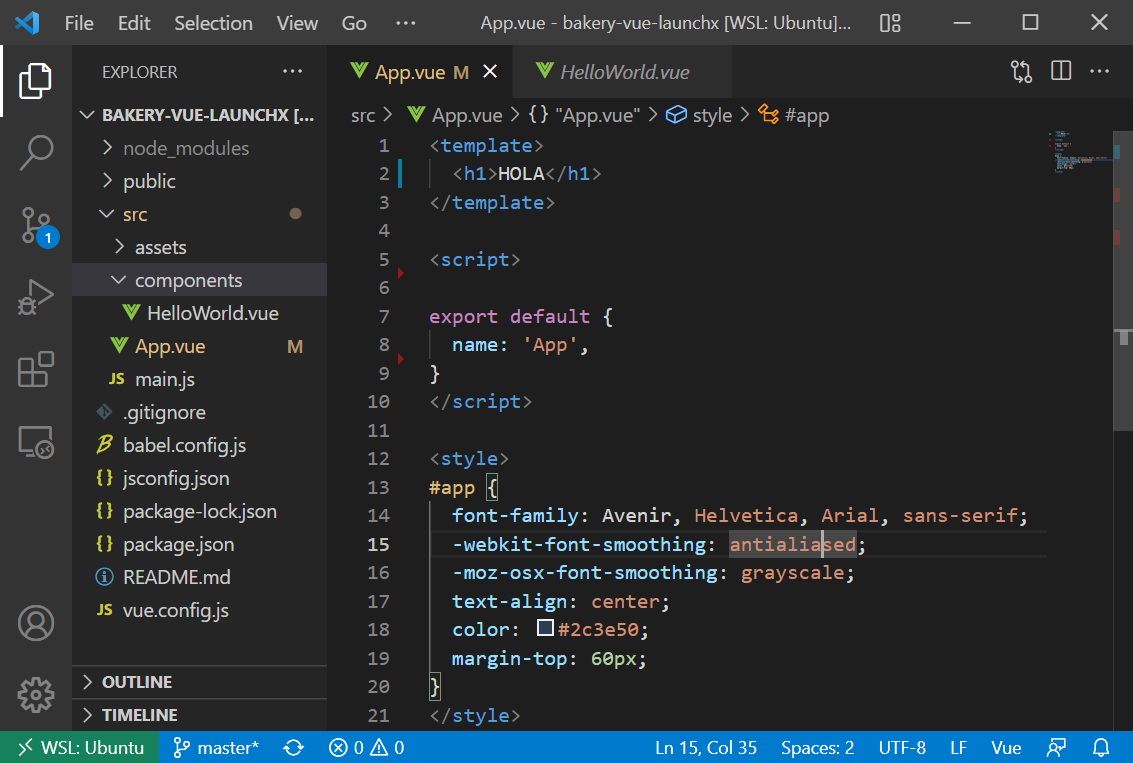Click the master* branch in status bar
Viewport: 1133px width, 763px height.
215,748
